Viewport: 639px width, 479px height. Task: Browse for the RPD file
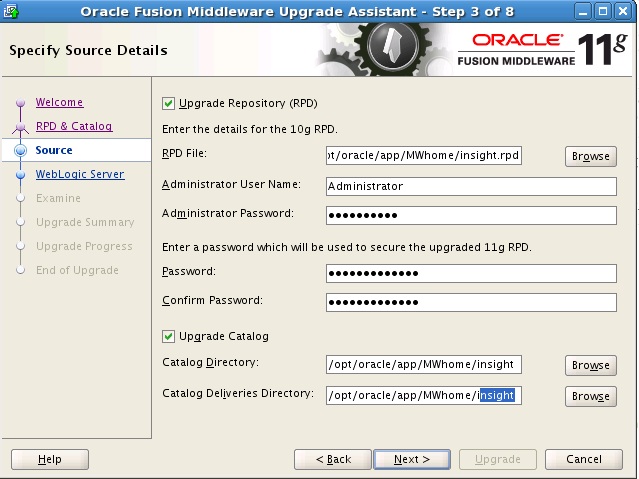click(x=591, y=156)
